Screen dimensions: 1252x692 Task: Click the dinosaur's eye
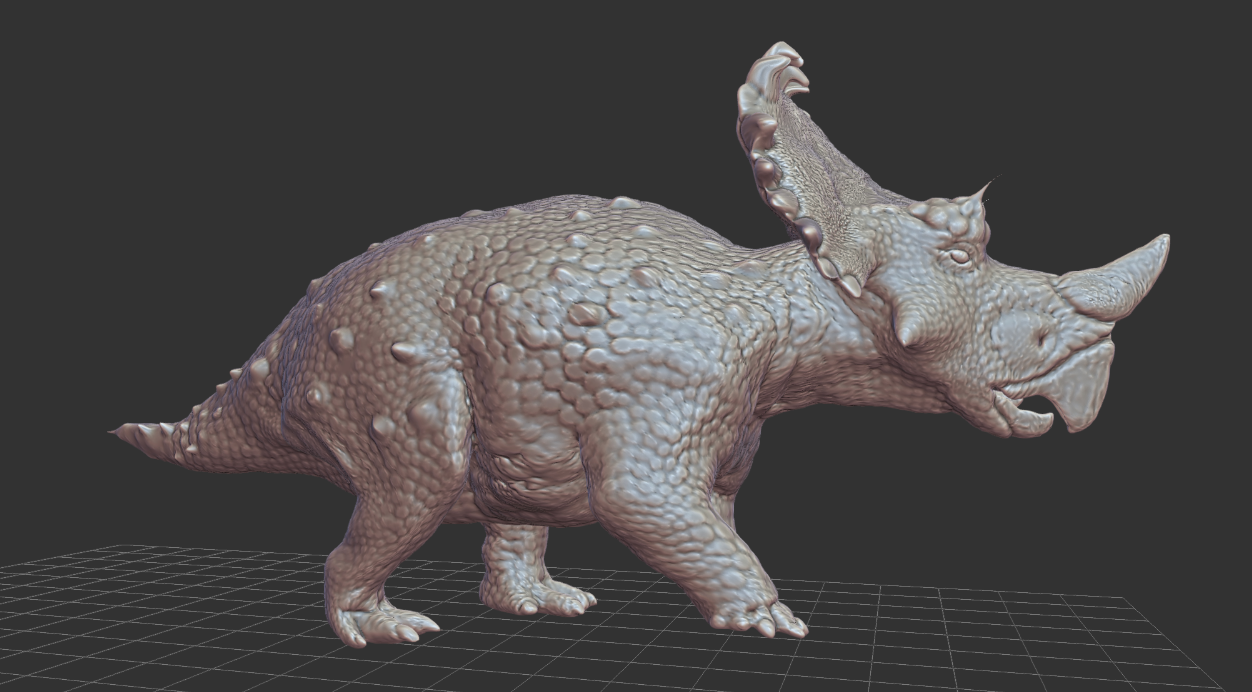[959, 256]
